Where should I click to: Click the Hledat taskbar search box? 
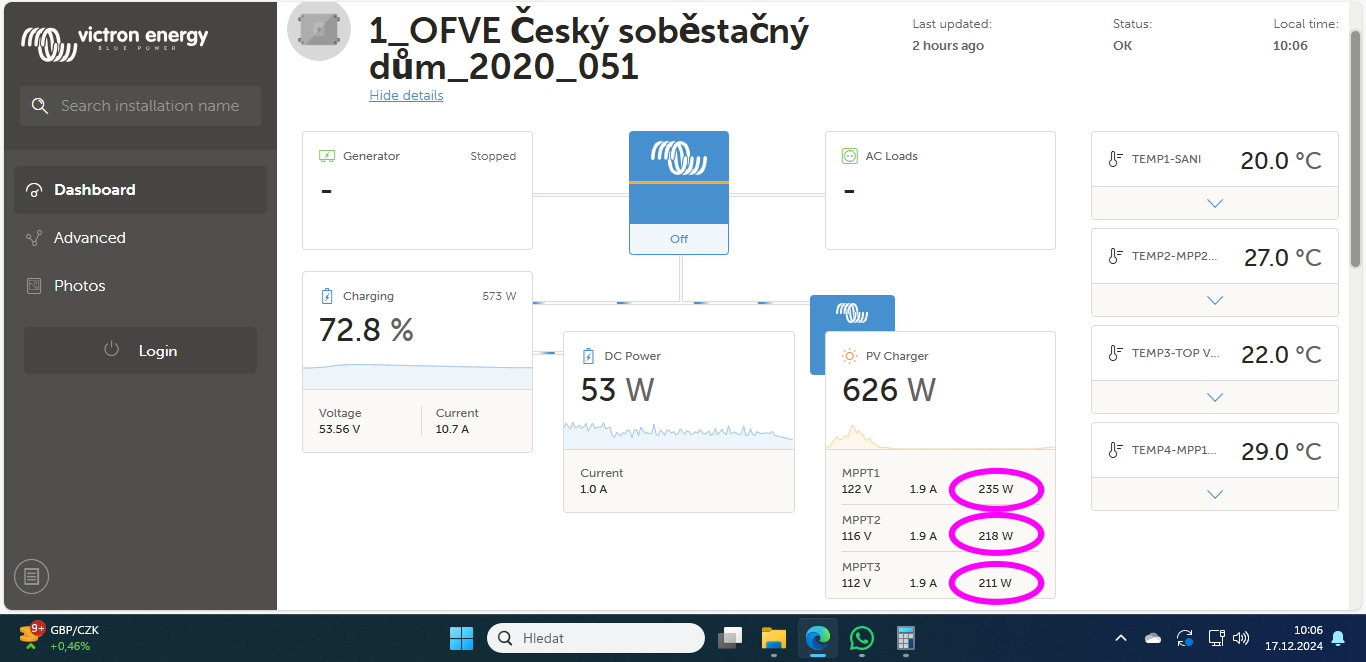[596, 638]
